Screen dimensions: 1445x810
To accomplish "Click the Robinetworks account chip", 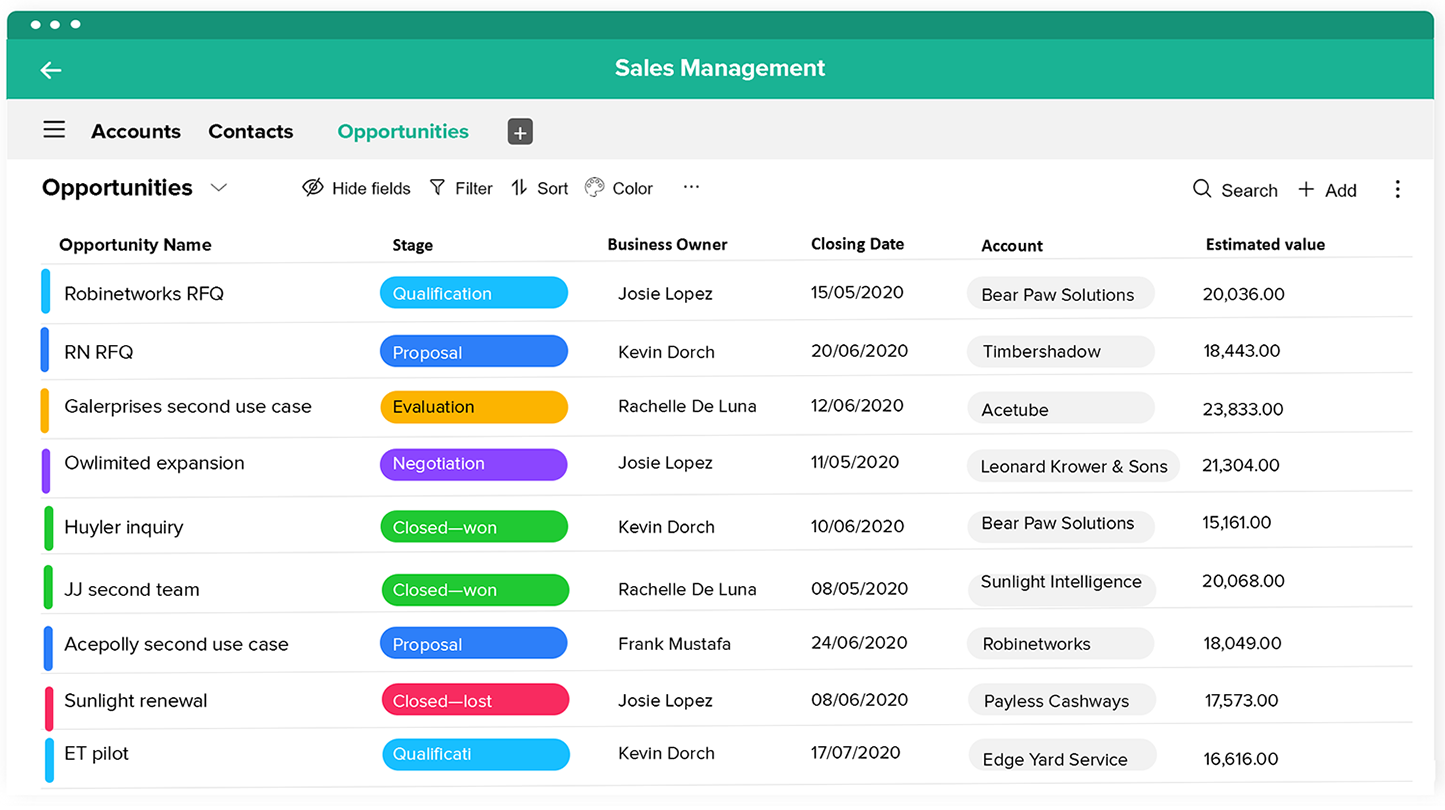I will point(1060,644).
